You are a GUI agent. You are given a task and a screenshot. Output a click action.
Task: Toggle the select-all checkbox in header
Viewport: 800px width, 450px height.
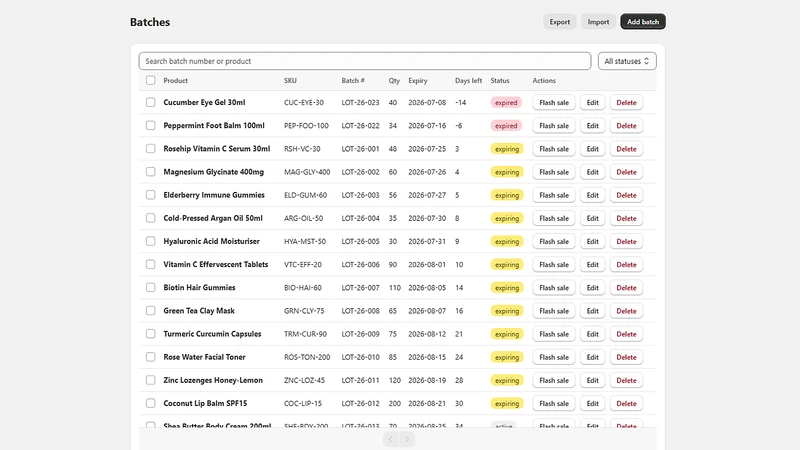tap(151, 81)
